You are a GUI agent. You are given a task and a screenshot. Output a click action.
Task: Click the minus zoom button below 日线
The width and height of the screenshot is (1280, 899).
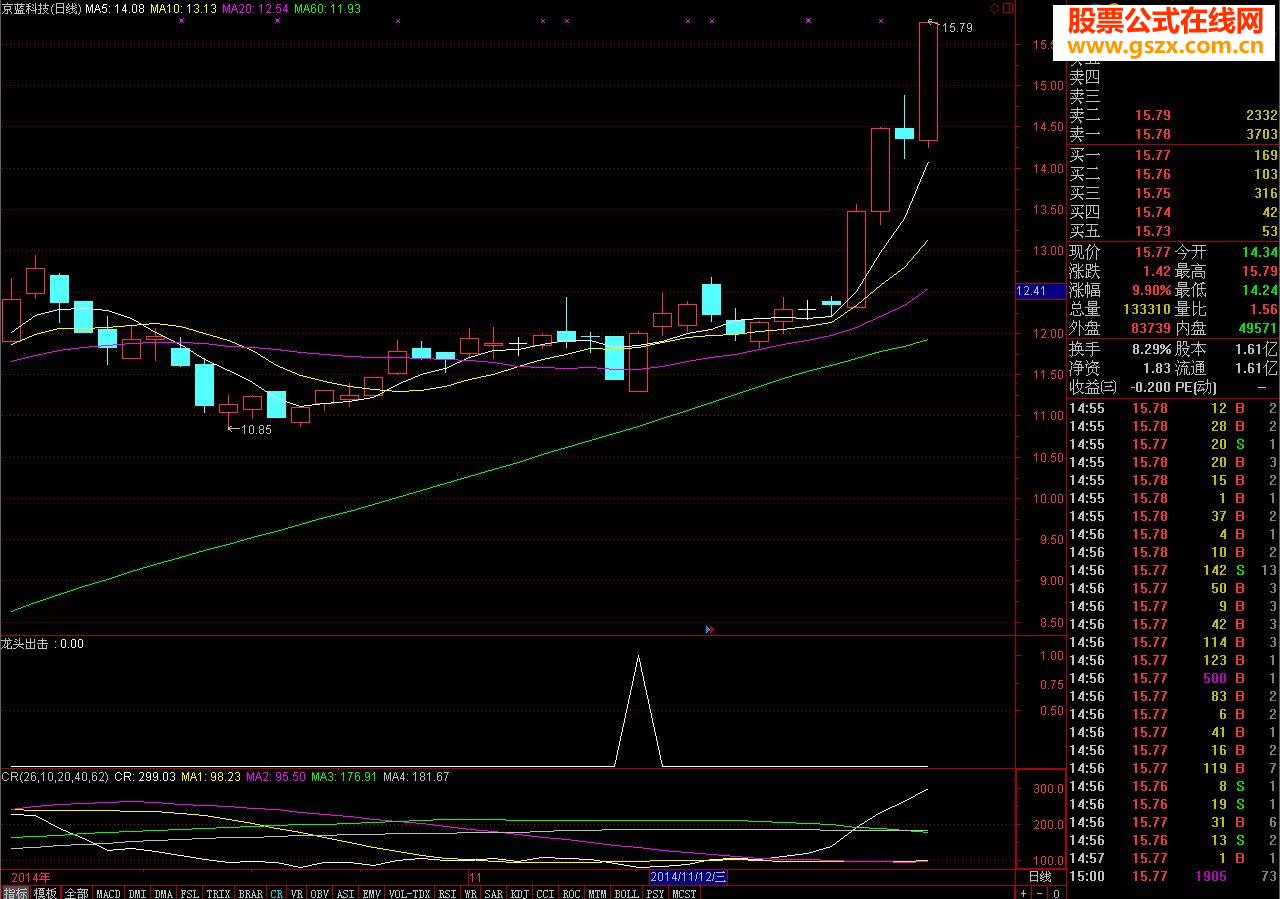[x=1039, y=893]
